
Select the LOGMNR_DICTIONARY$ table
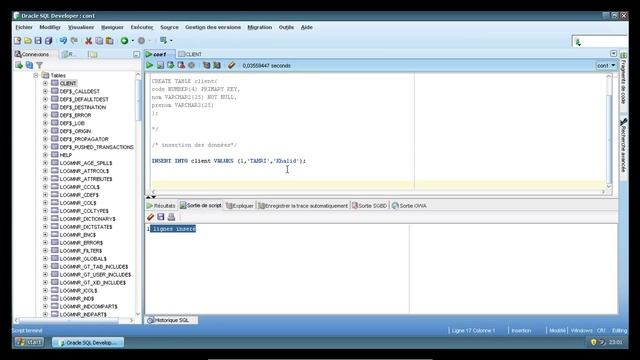87,219
